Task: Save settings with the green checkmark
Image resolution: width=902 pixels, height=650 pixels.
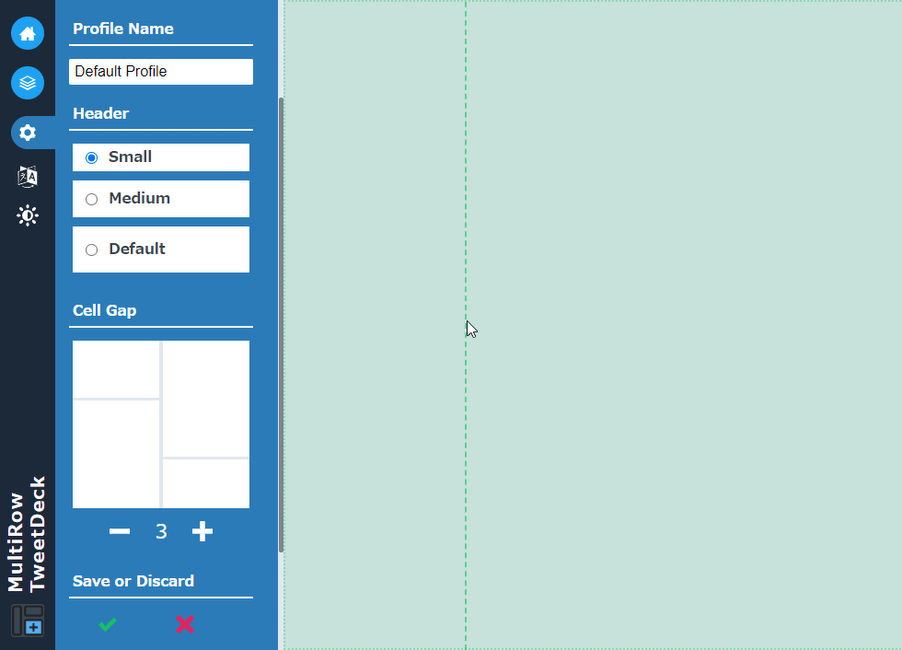Action: [x=108, y=624]
